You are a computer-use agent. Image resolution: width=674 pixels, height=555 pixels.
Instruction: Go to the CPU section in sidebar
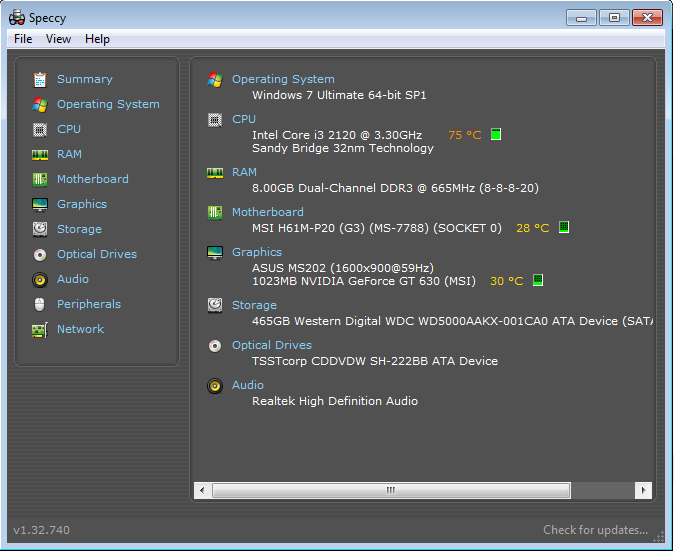(x=69, y=129)
